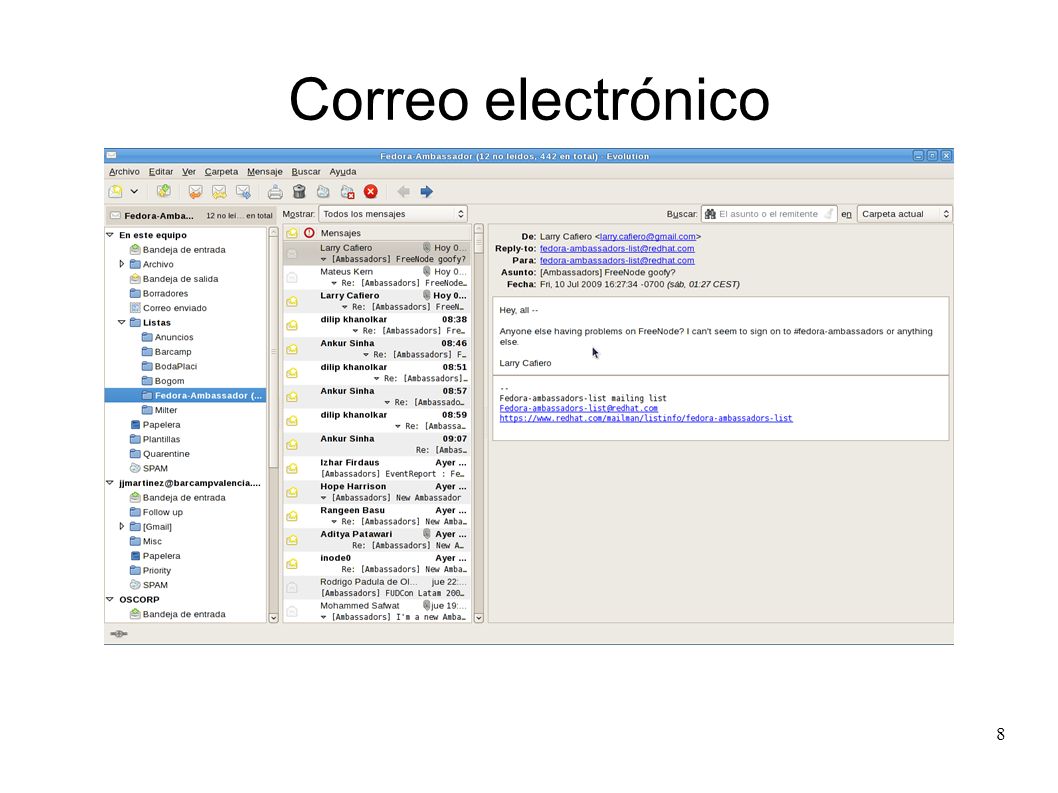Select the 'Correo enviado' folder
1058x793 pixels.
tap(175, 308)
